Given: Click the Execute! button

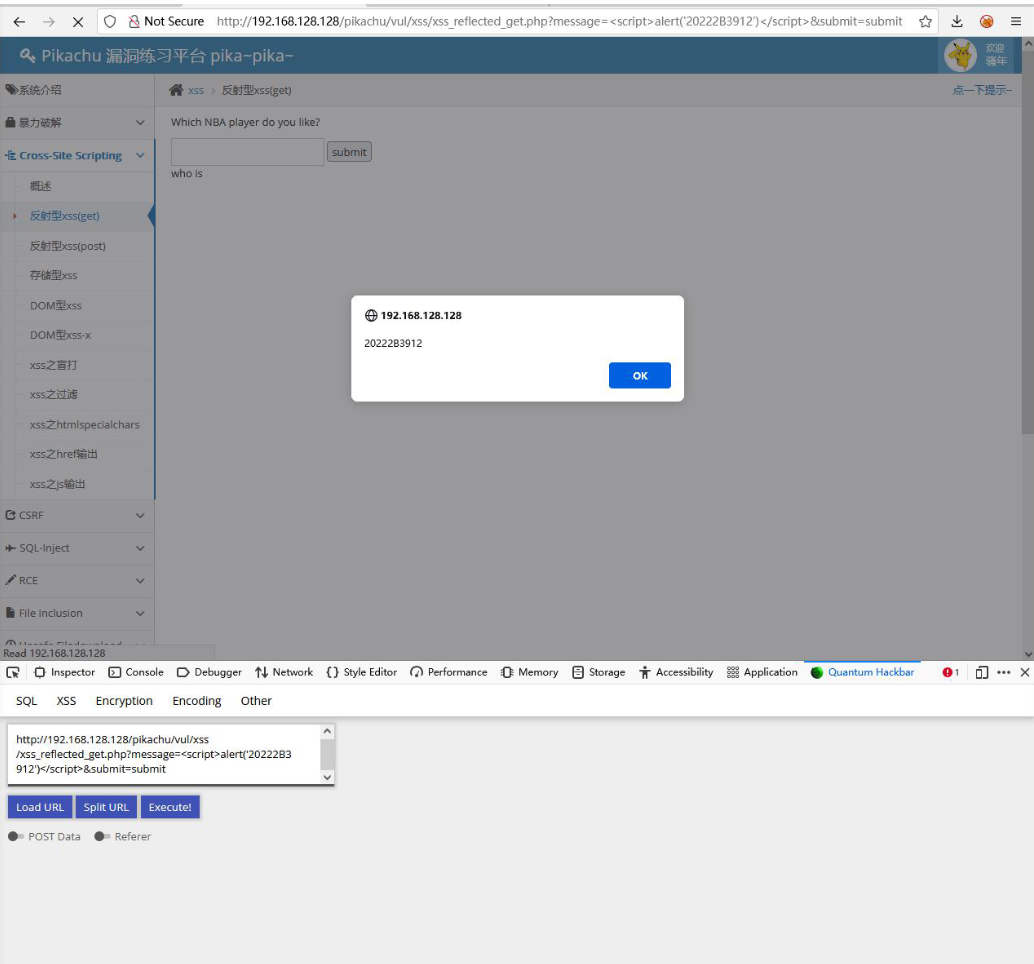Looking at the screenshot, I should click(x=170, y=807).
